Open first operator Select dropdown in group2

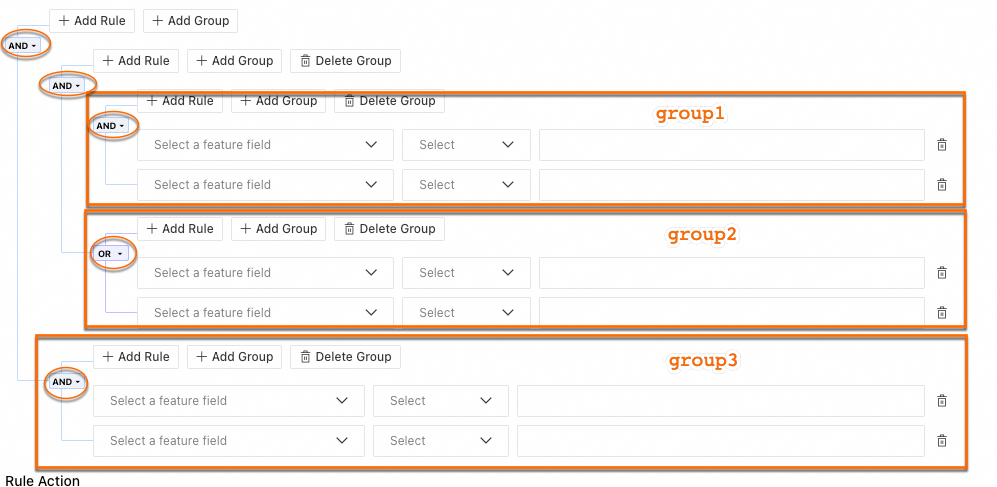(466, 273)
